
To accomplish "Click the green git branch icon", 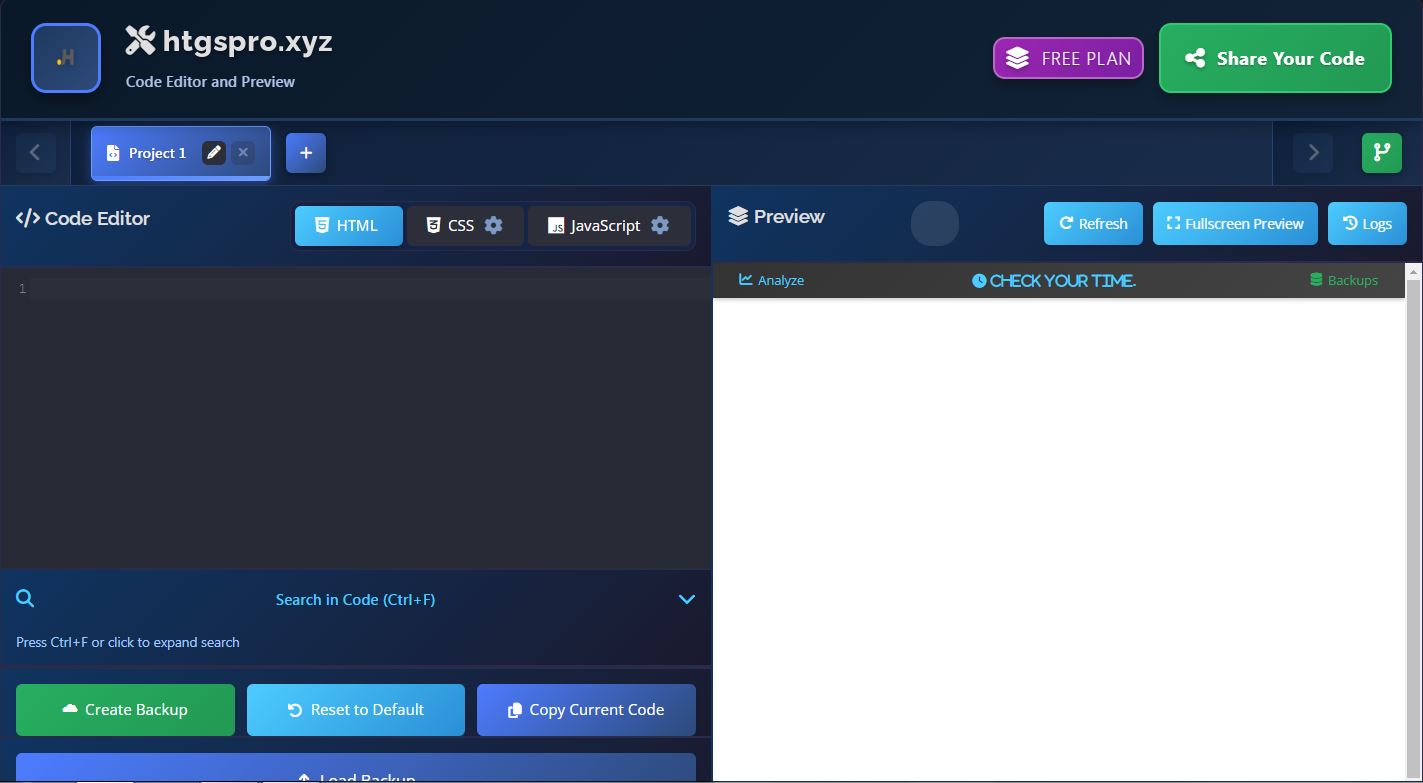I will coord(1382,152).
